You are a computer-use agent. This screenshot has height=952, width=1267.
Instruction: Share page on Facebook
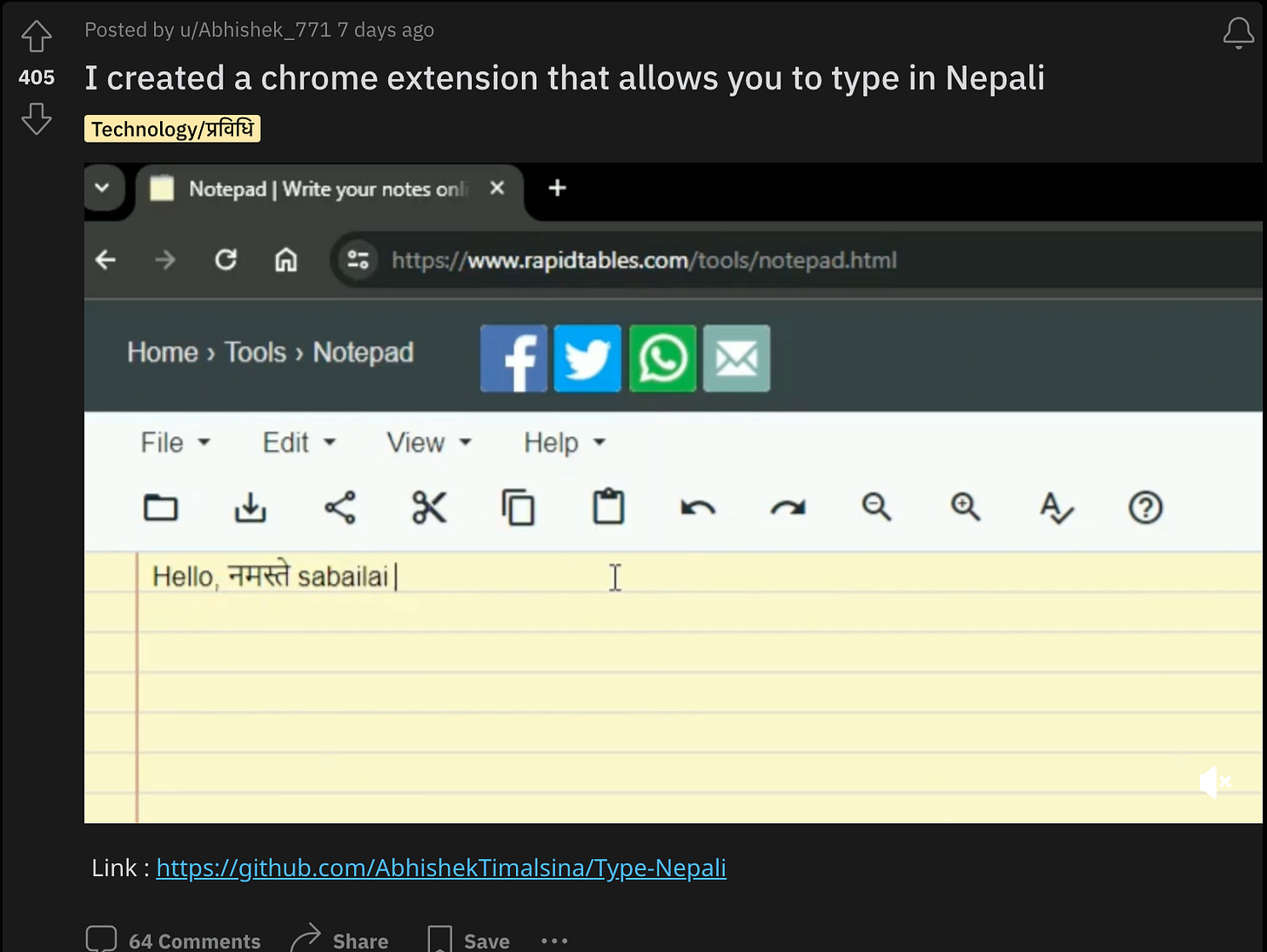(x=514, y=358)
